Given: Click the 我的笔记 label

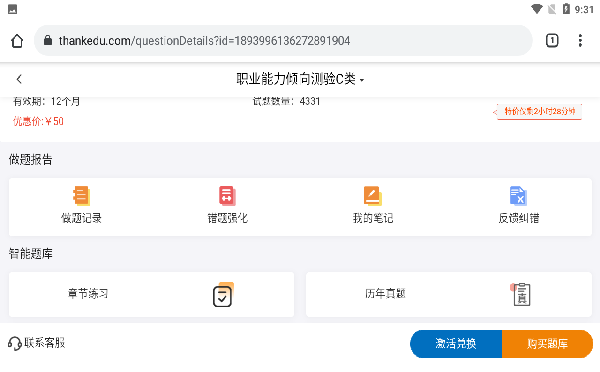Looking at the screenshot, I should 373,218.
